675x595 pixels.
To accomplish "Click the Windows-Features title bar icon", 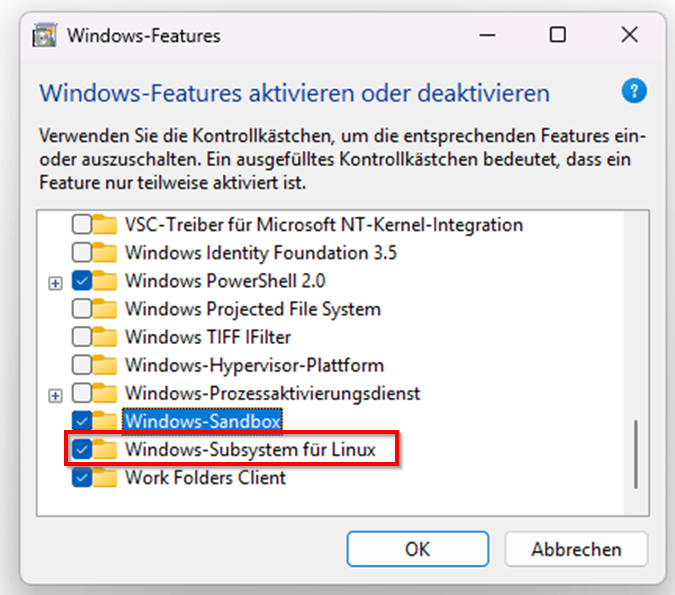I will point(45,35).
